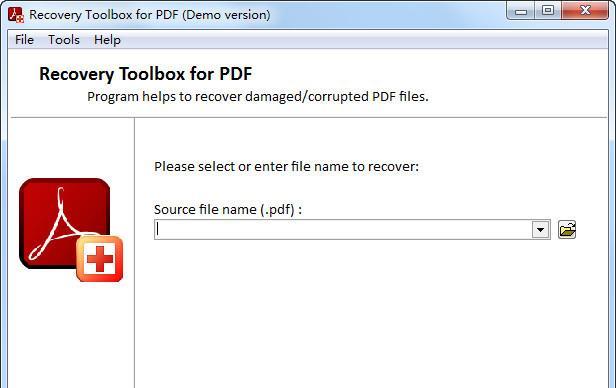The height and width of the screenshot is (388, 616).
Task: Open the Tools menu
Action: coord(64,40)
